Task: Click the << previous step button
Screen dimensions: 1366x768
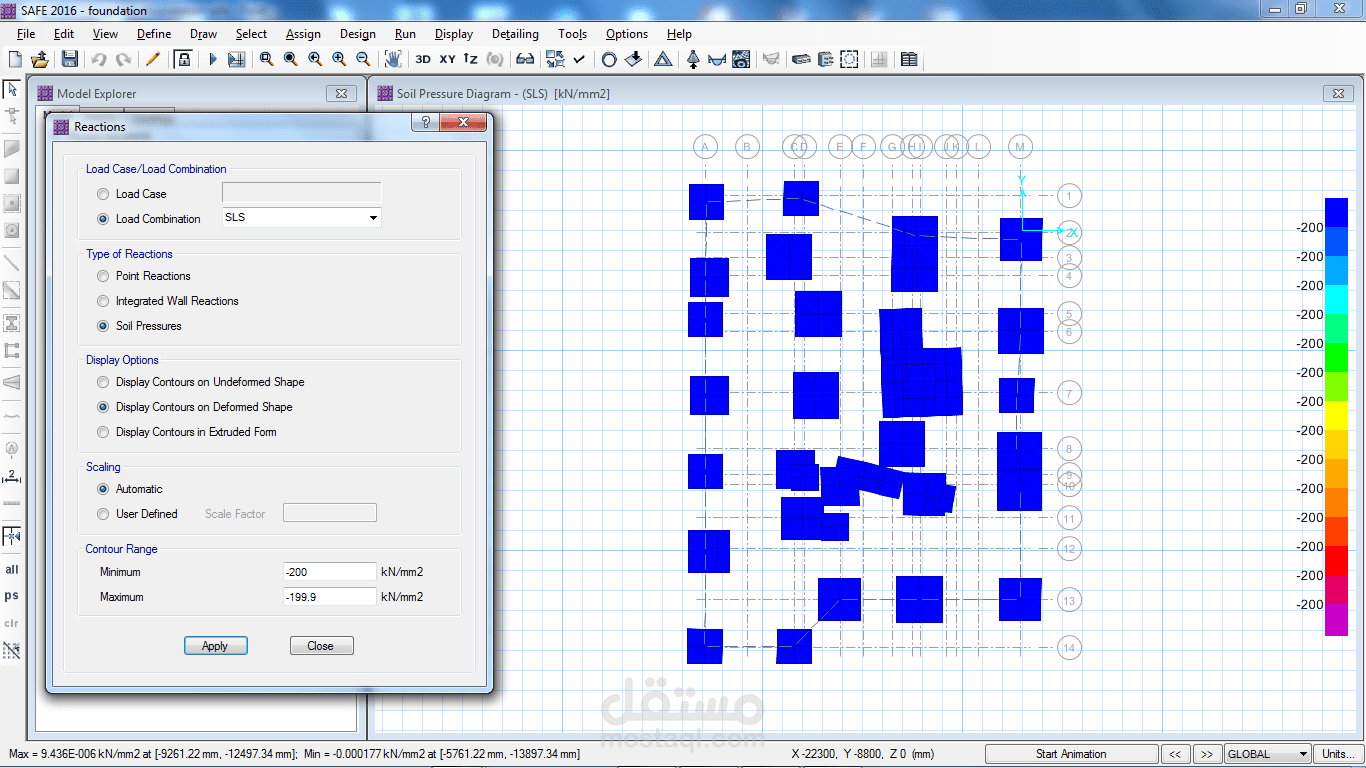Action: (x=1176, y=754)
